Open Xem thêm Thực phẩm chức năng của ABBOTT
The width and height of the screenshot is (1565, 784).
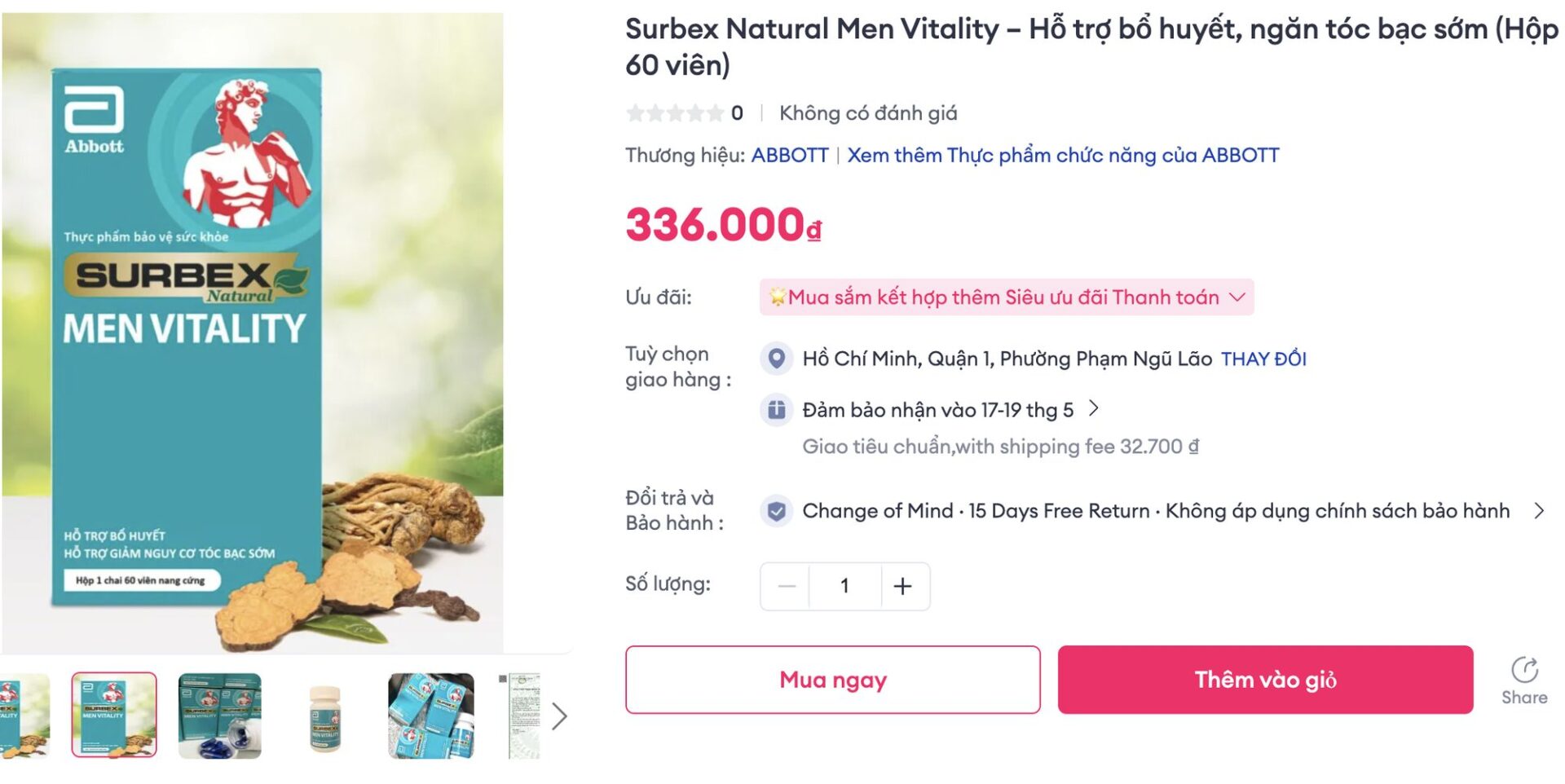pos(1061,155)
